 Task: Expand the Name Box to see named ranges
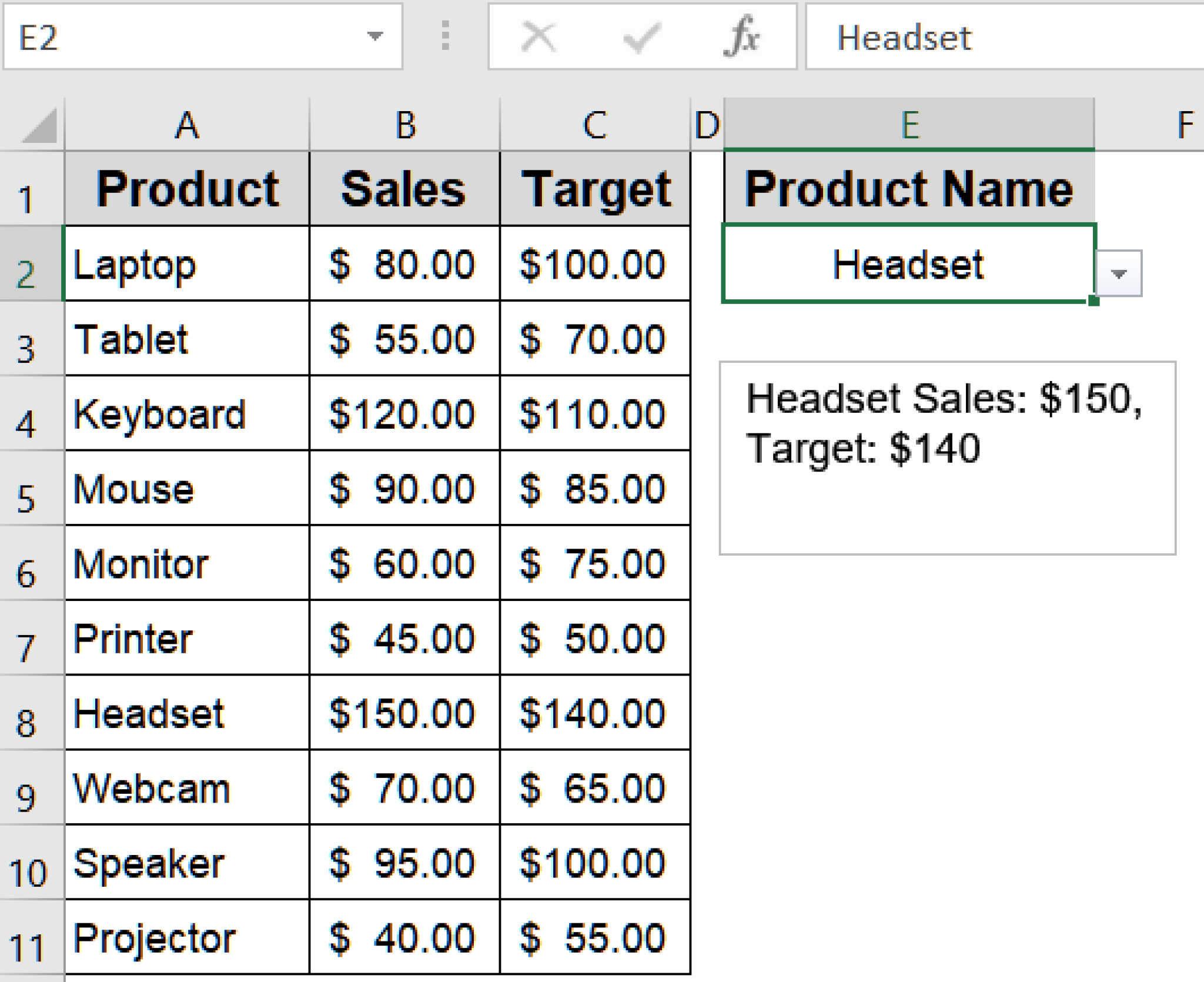coord(374,37)
